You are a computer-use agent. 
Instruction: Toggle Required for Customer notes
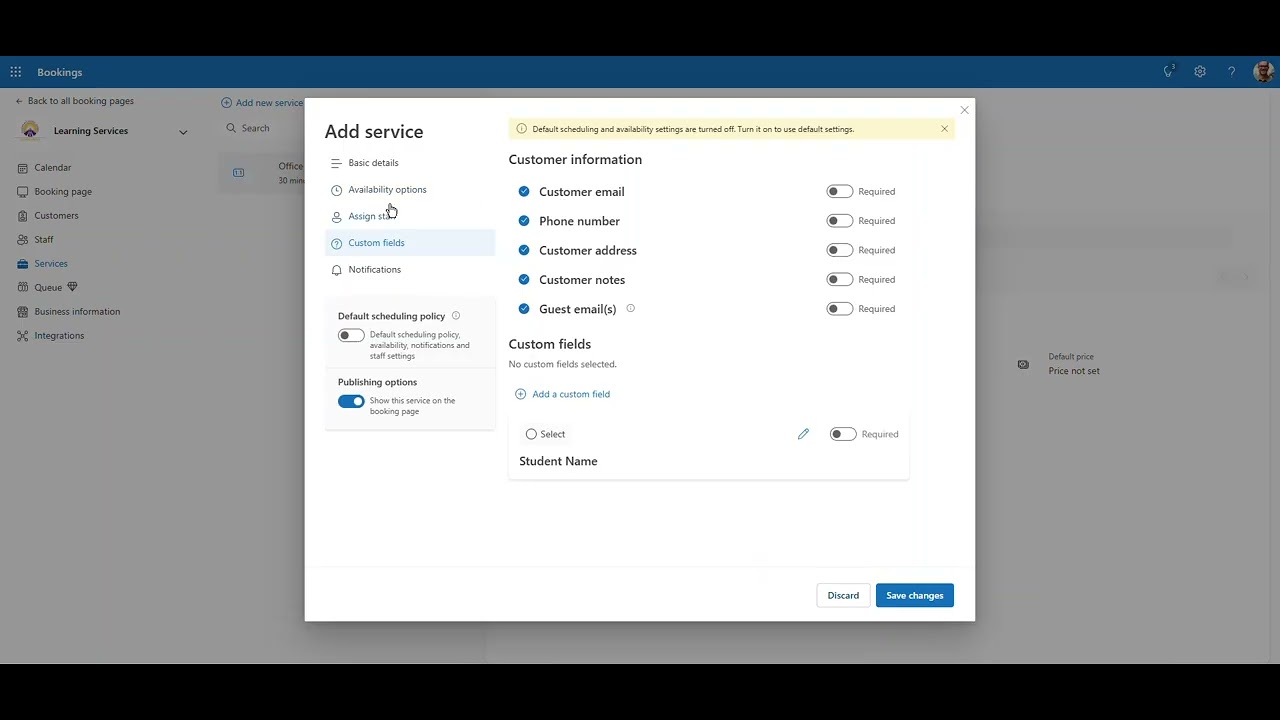point(839,279)
